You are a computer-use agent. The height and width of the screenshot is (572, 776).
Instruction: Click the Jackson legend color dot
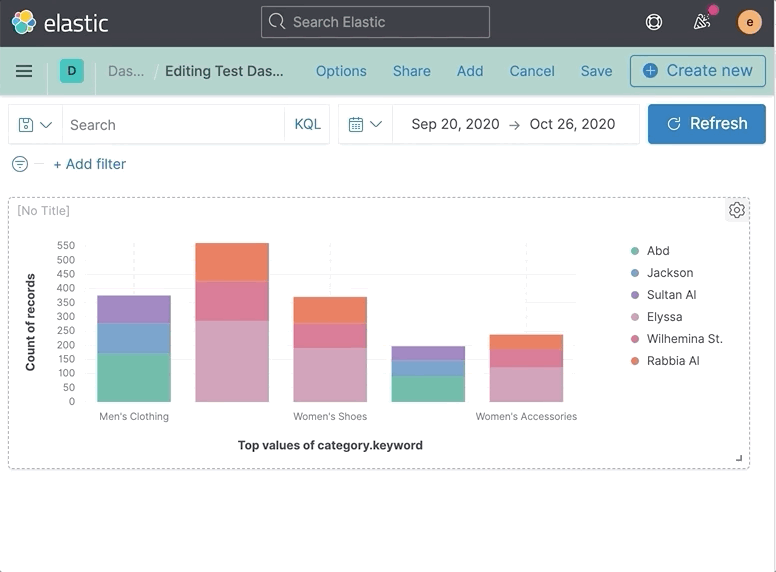click(635, 273)
